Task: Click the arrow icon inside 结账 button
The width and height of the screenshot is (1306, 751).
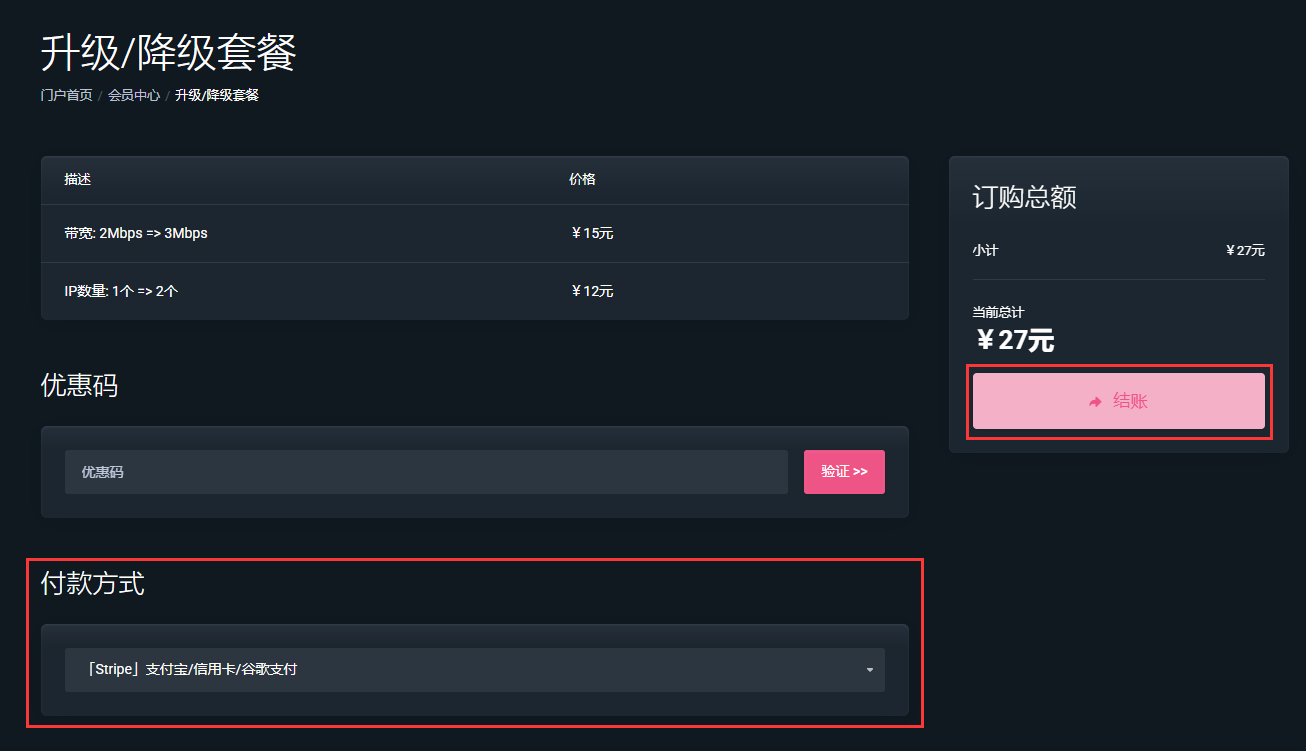Action: (1095, 402)
